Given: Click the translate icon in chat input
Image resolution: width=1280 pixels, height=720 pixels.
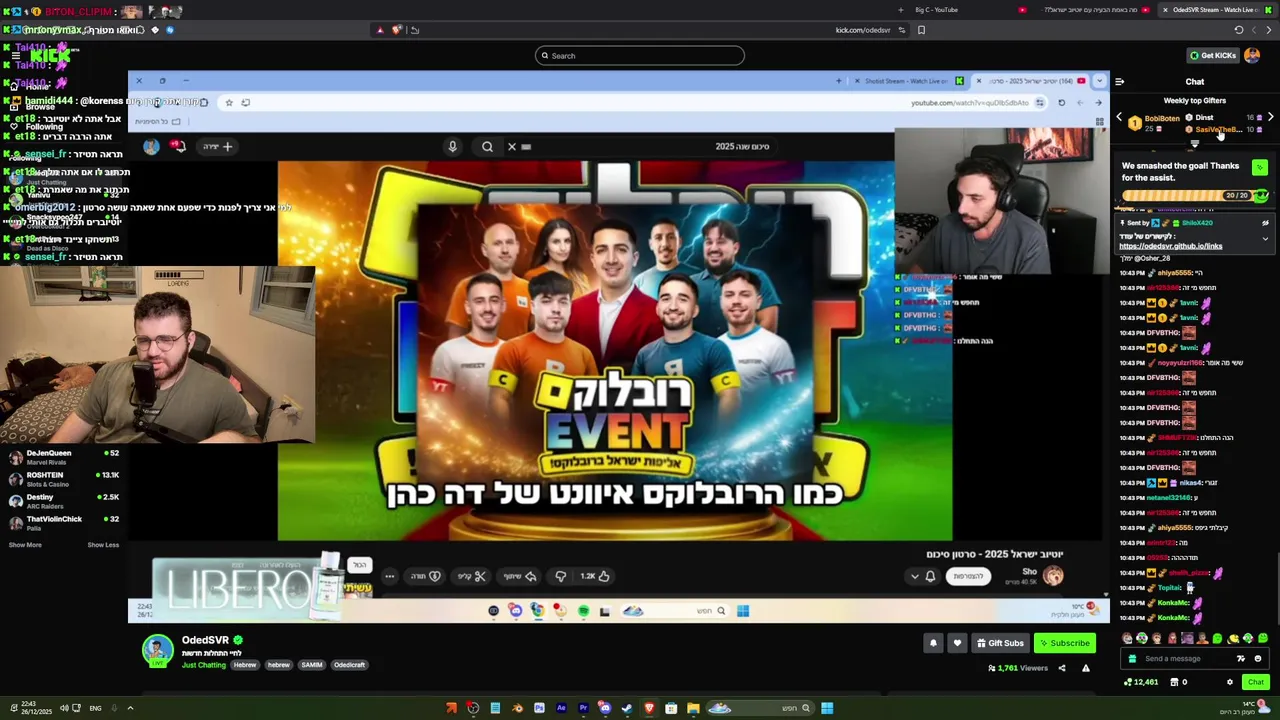Looking at the screenshot, I should pyautogui.click(x=1241, y=658).
